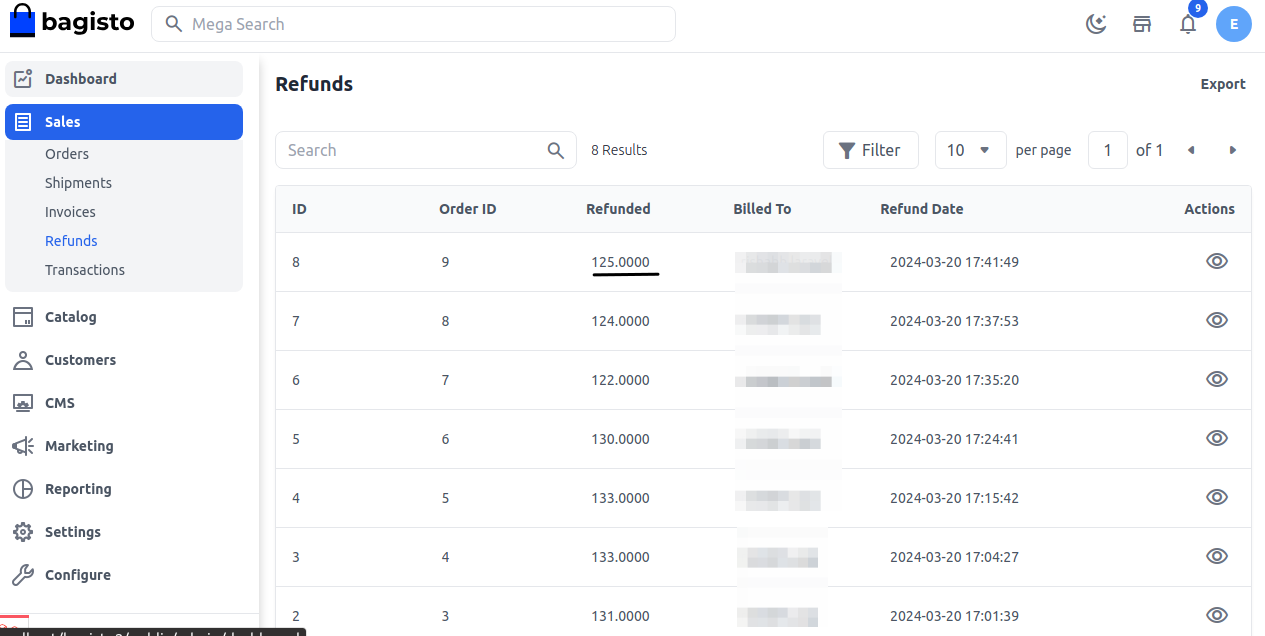Go to Orders in the sidebar
The image size is (1265, 636).
67,153
